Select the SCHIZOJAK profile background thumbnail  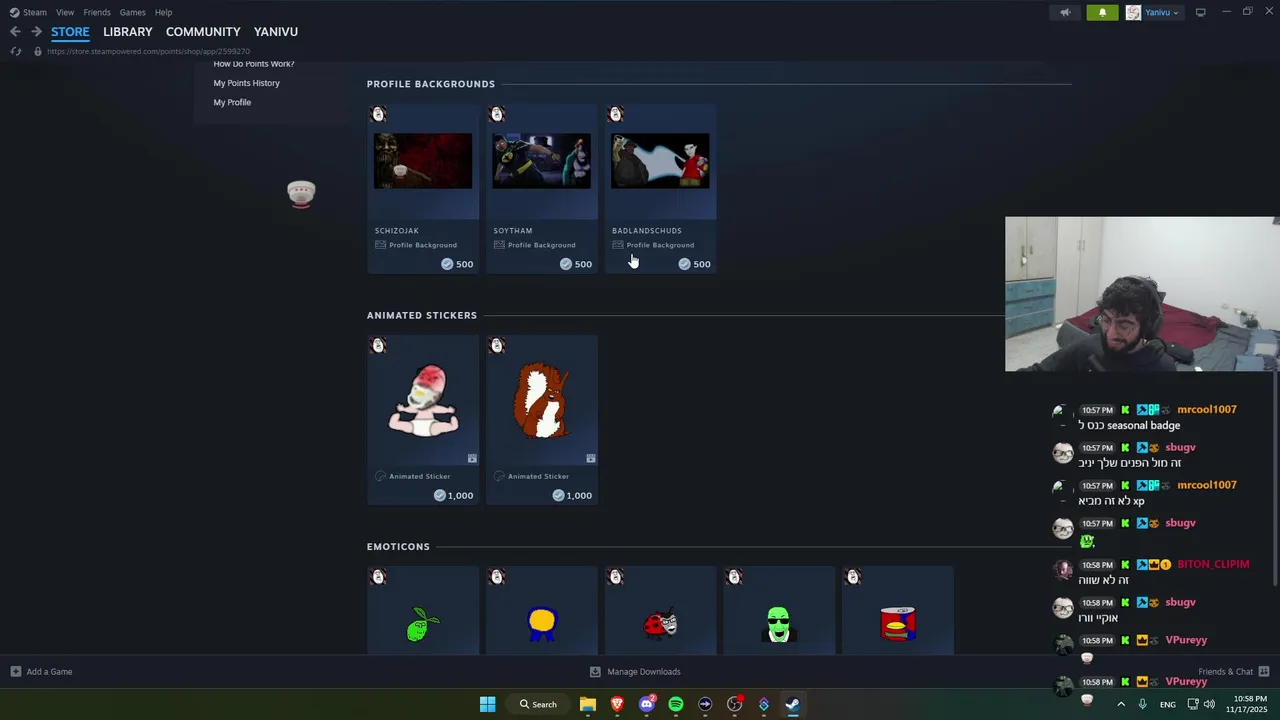423,161
